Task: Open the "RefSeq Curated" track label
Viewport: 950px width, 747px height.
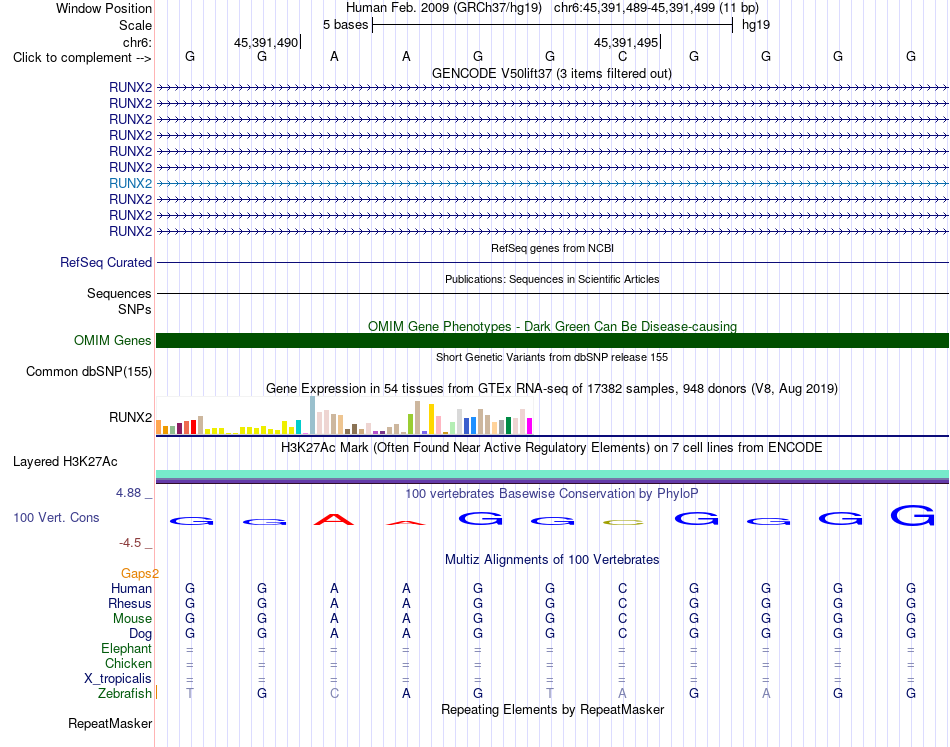Action: click(105, 262)
